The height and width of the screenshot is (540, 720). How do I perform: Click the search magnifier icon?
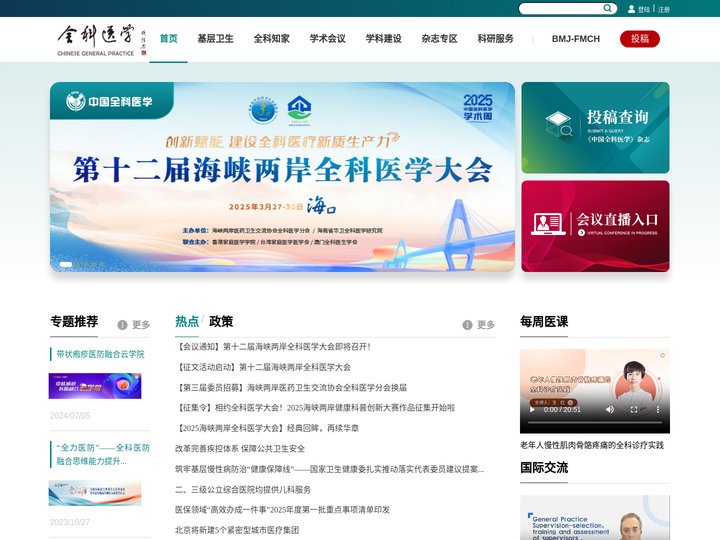(x=607, y=8)
